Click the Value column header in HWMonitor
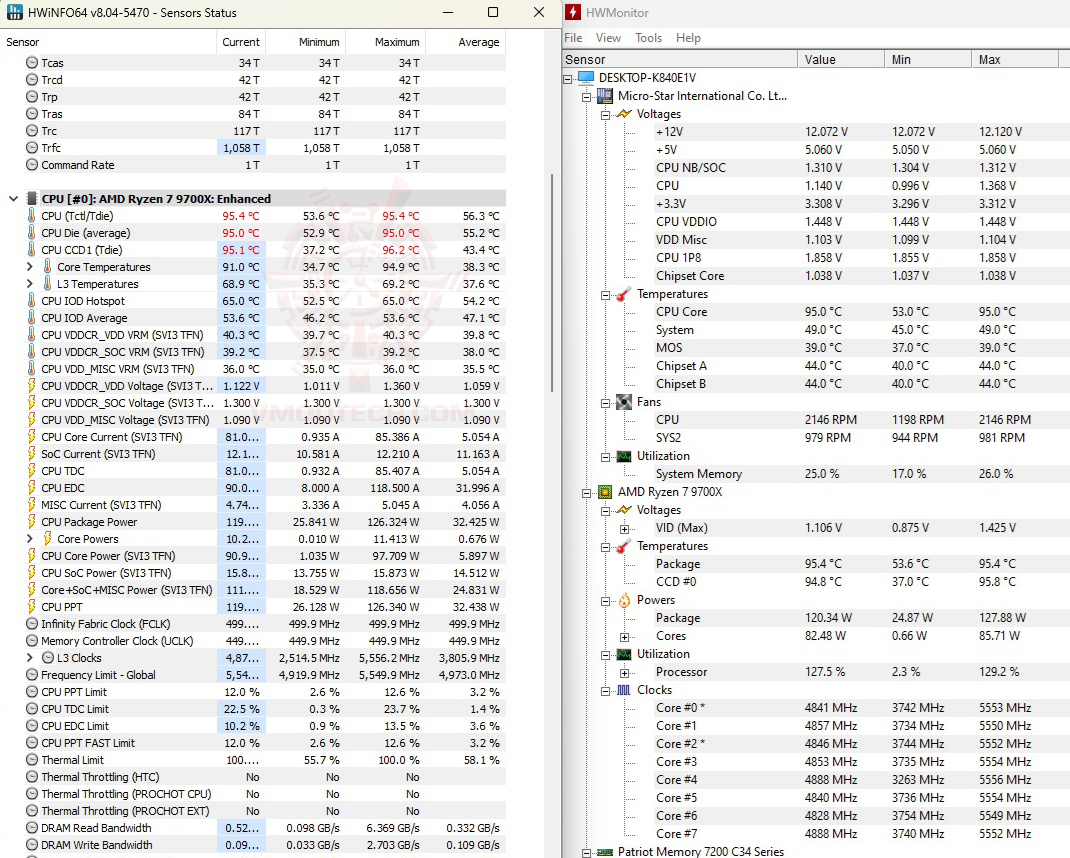1070x858 pixels. pos(841,59)
